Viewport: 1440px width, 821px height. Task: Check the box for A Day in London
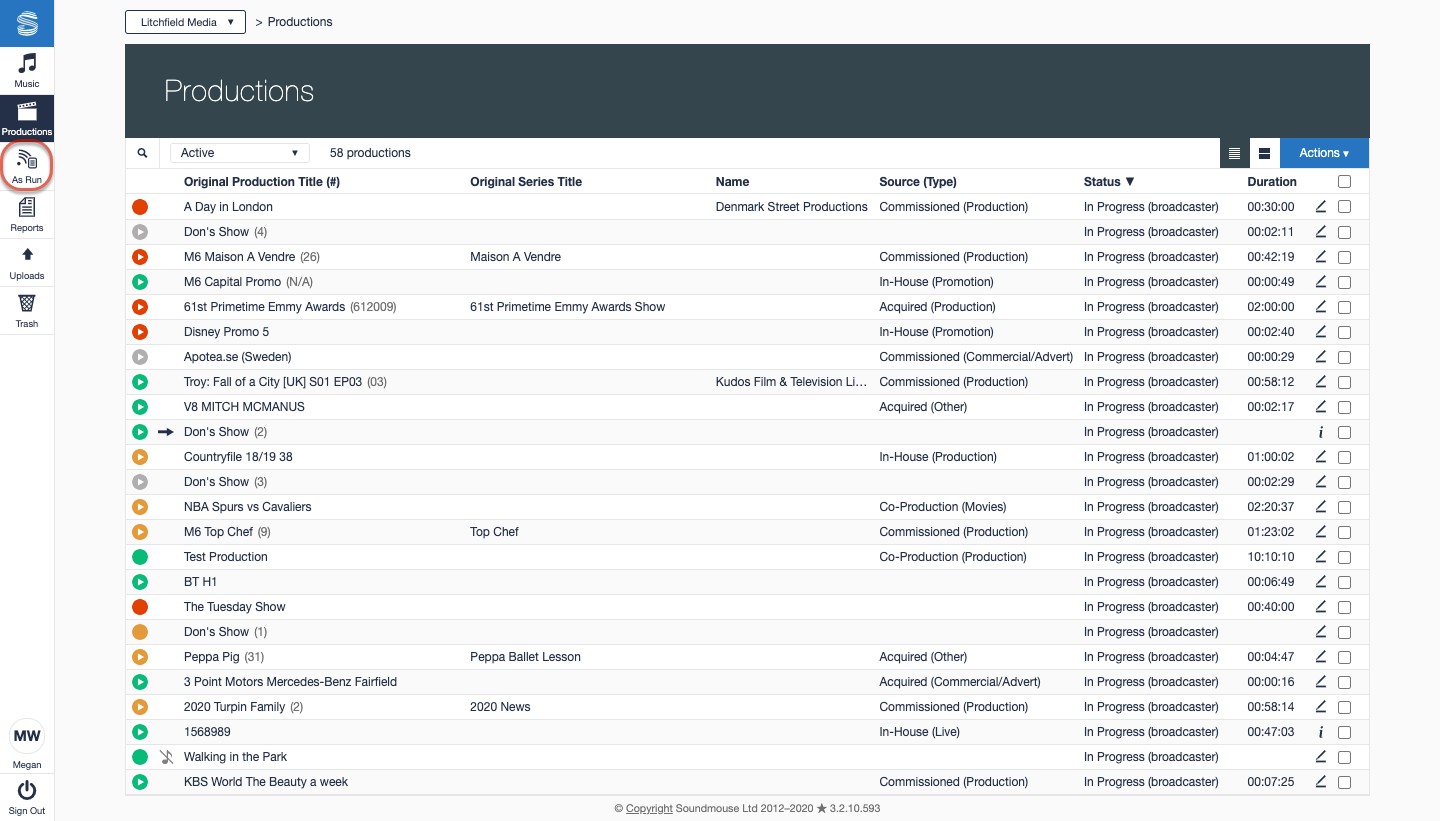1344,207
